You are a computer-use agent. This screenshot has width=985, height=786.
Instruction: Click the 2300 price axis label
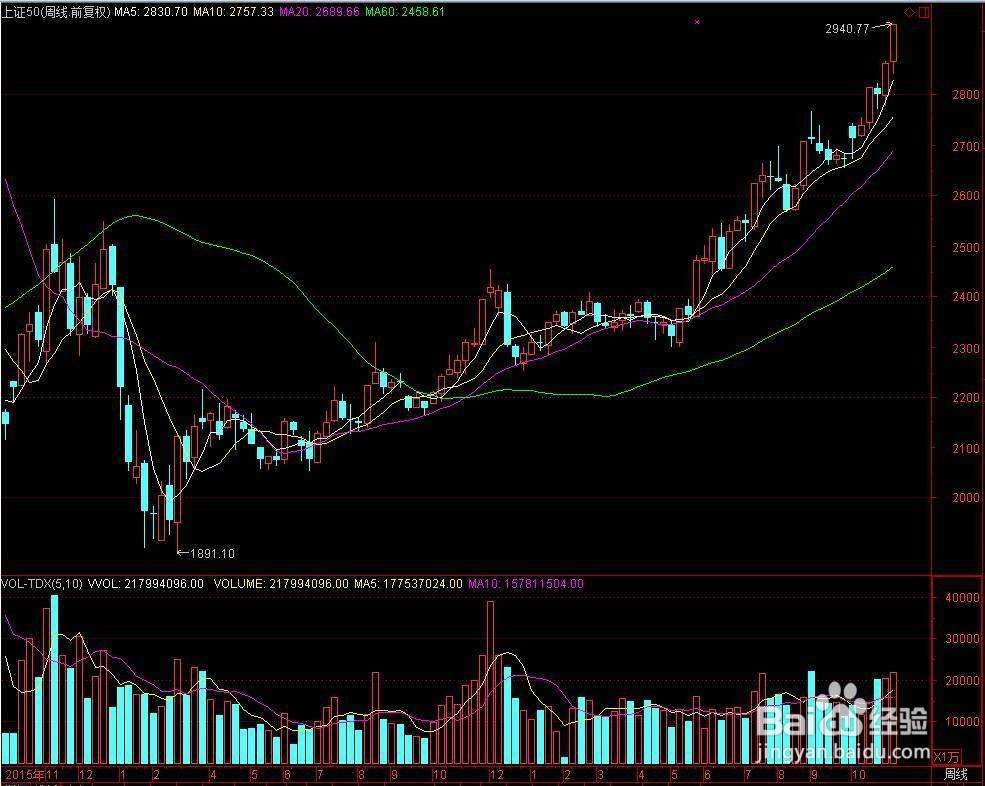[x=966, y=348]
